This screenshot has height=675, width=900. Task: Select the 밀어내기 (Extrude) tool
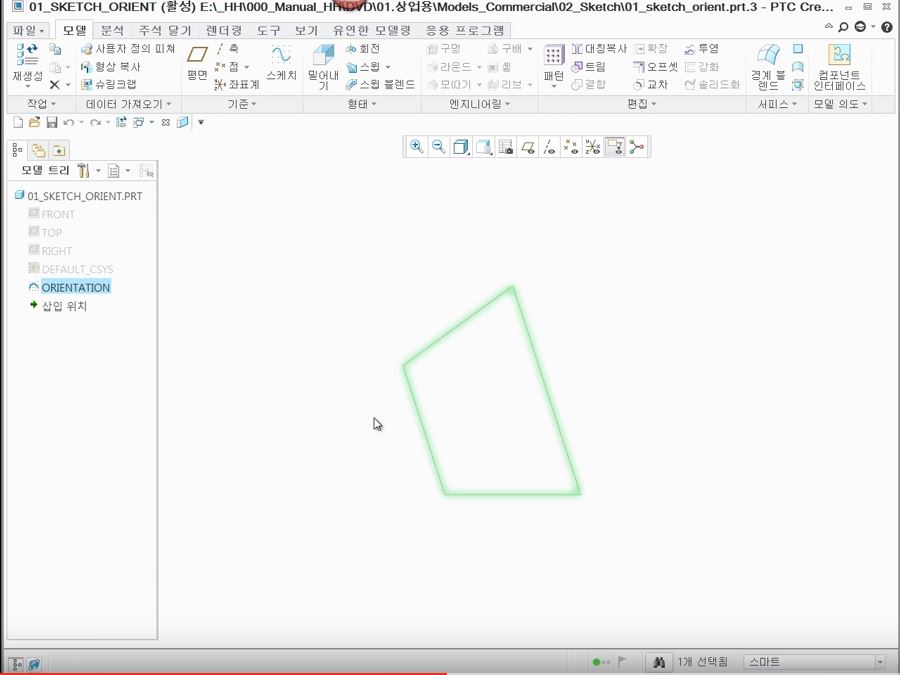323,68
